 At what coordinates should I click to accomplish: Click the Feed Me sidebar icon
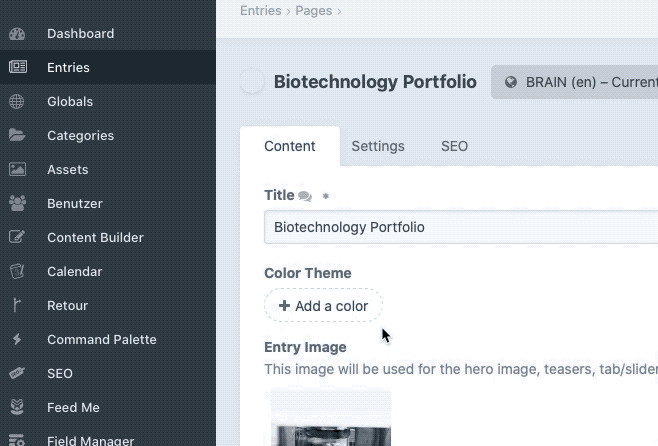coord(17,407)
